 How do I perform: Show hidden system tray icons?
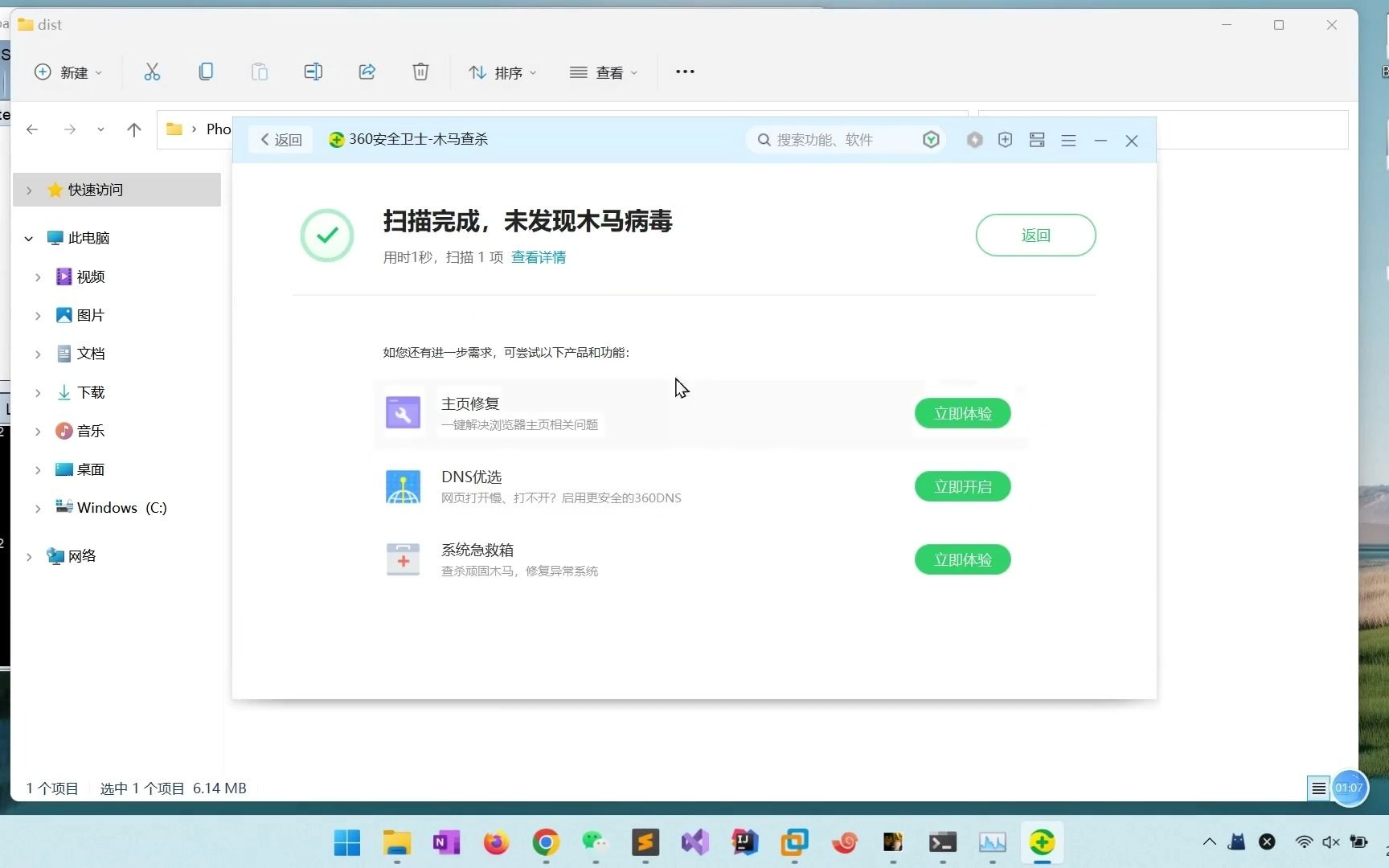(x=1209, y=842)
